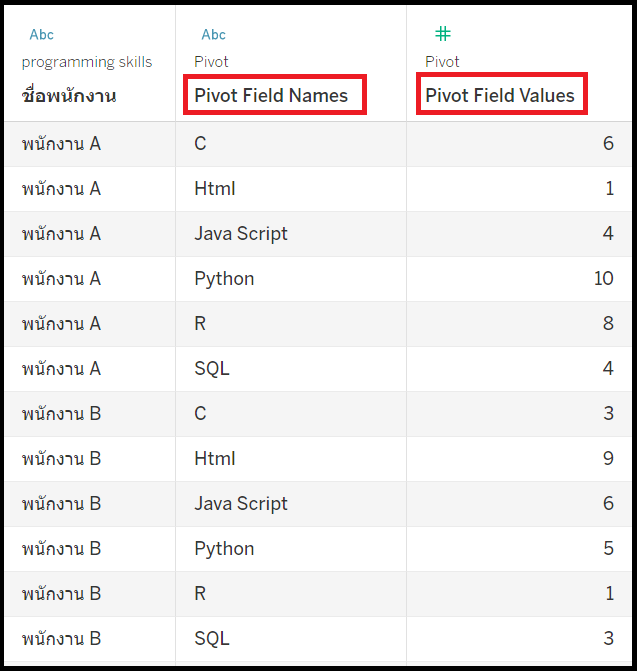This screenshot has height=671, width=637.
Task: Change the number (#) data type icon
Action: pyautogui.click(x=442, y=34)
